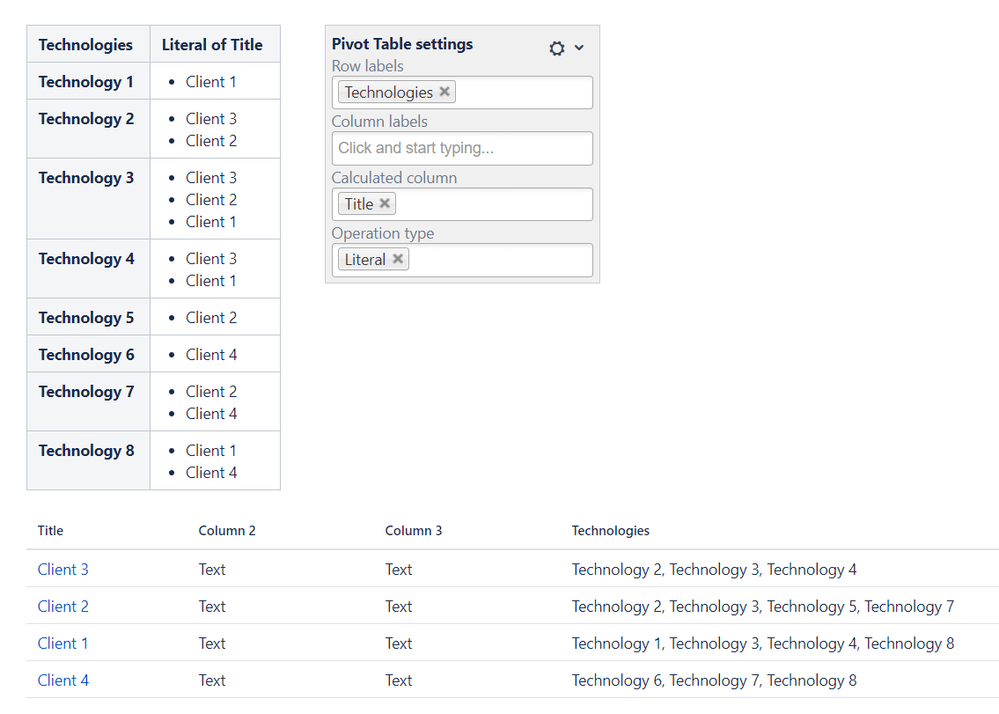The width and height of the screenshot is (999, 714).
Task: Click the Column 2 header
Action: point(227,531)
